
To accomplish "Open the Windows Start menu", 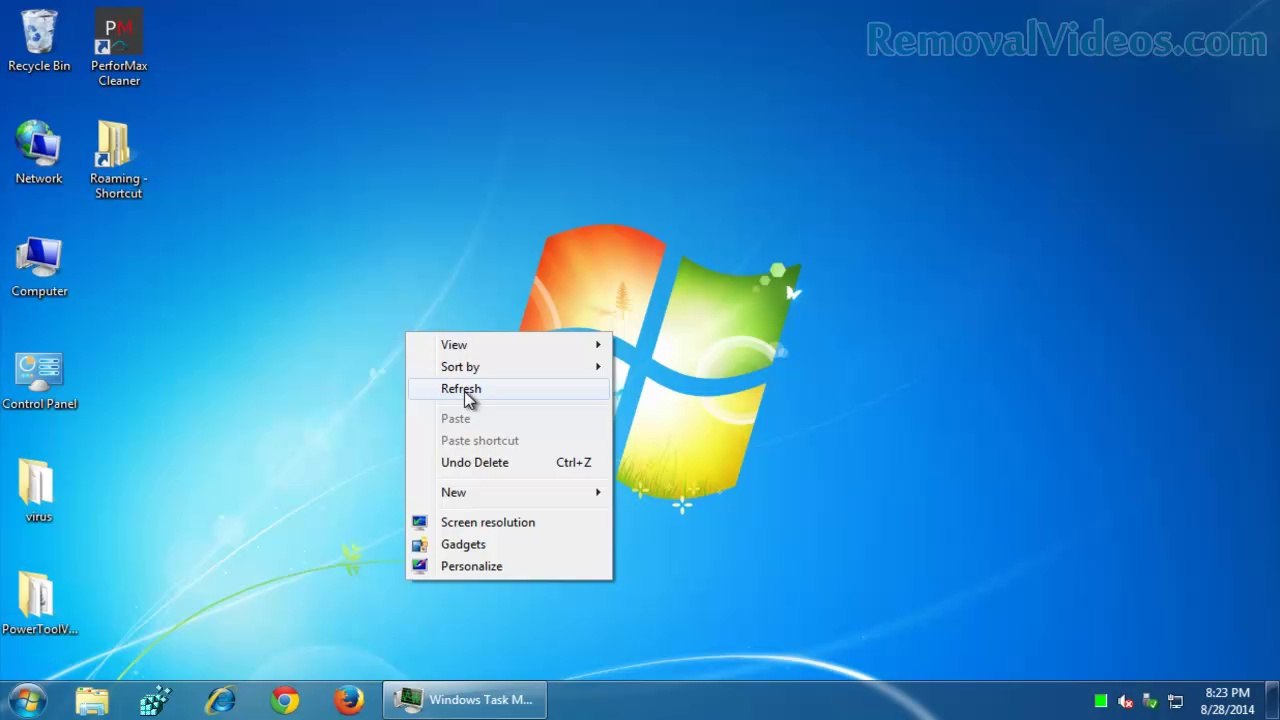I will click(27, 700).
